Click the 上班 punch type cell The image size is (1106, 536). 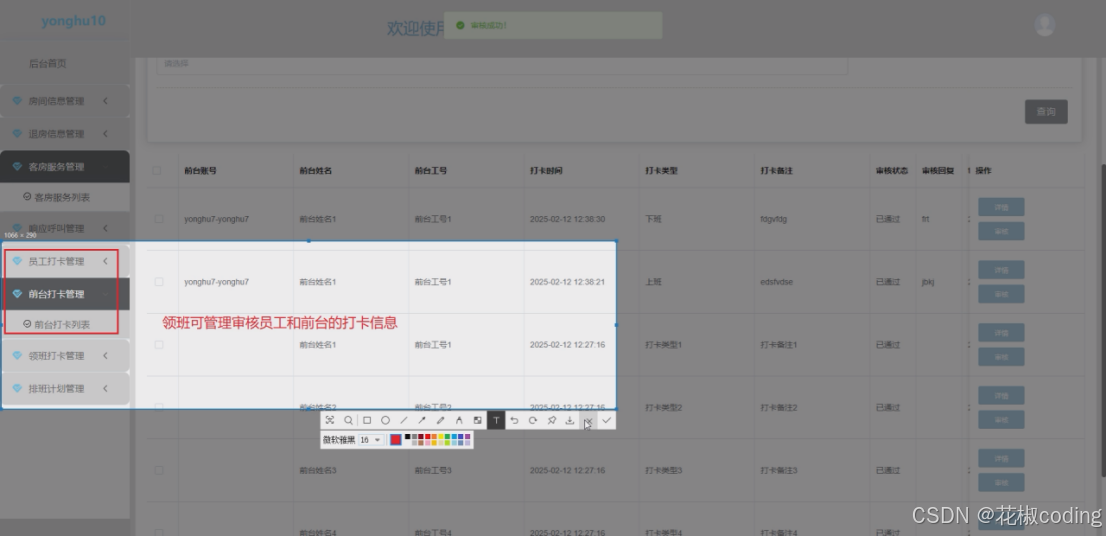(653, 281)
